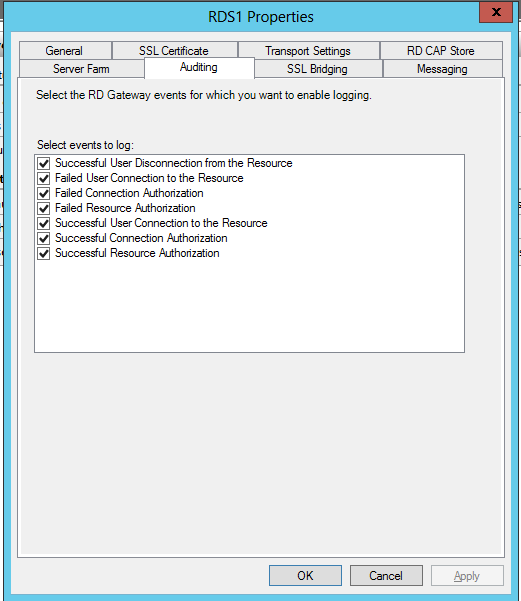Close the RDS1 Properties dialog
This screenshot has height=601, width=521.
496,12
